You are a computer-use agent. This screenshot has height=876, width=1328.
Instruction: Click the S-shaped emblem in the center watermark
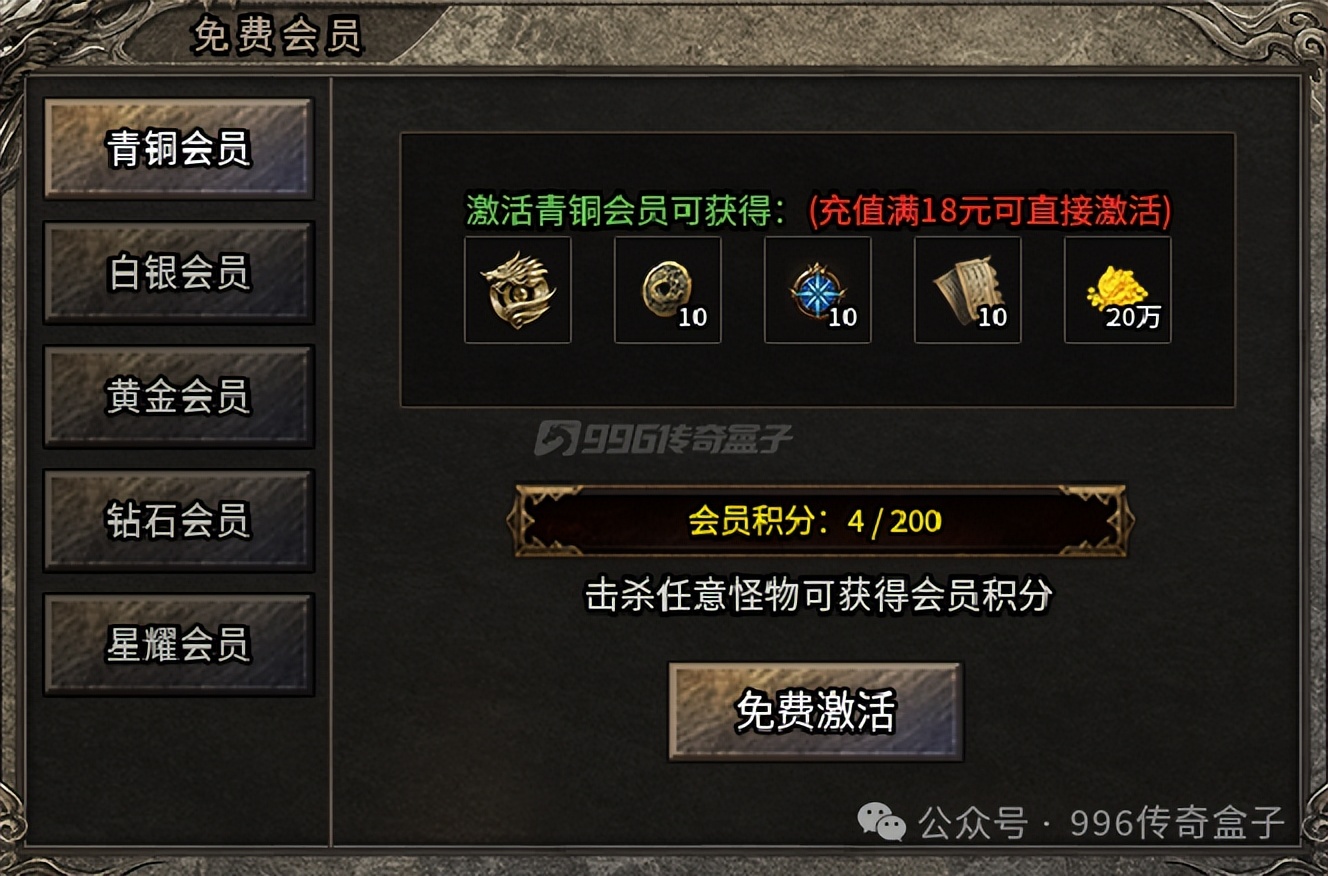pos(556,438)
